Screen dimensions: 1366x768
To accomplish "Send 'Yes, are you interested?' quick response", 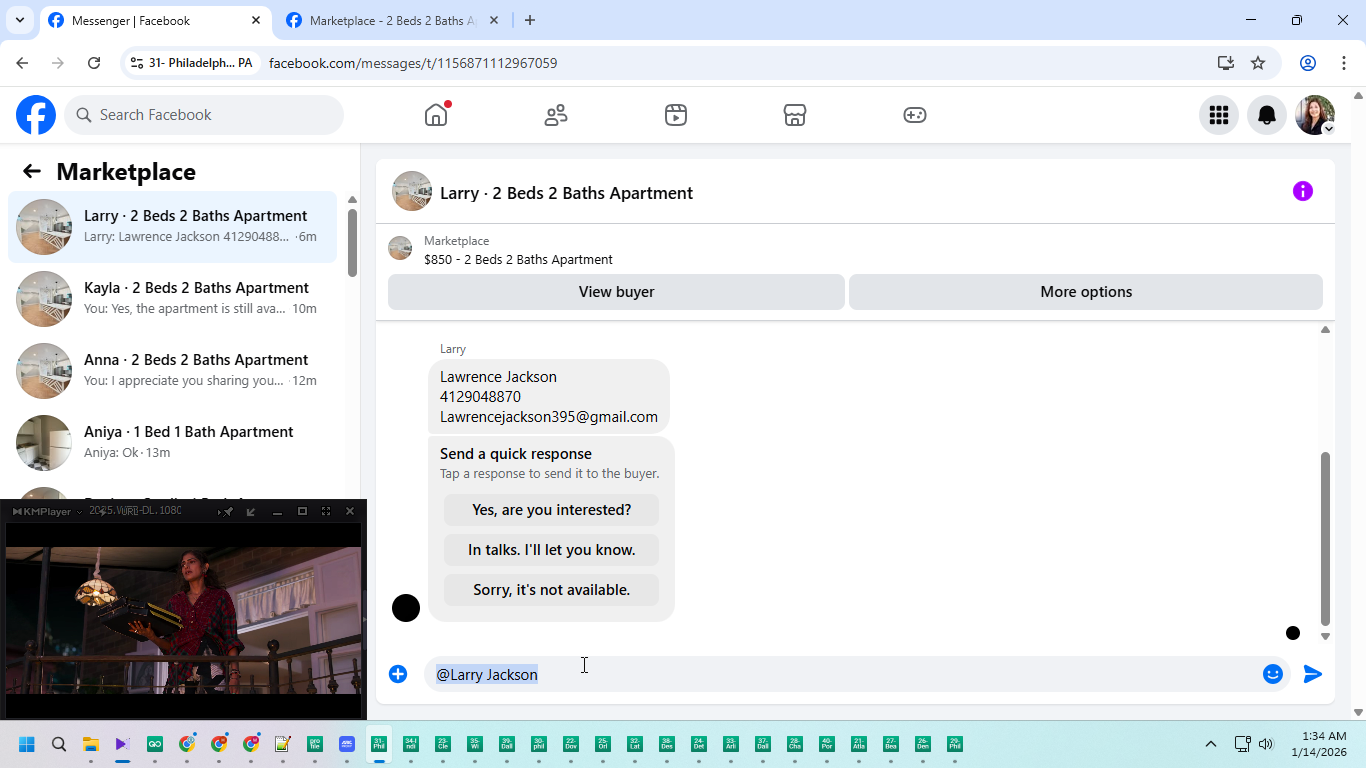I will coord(552,510).
